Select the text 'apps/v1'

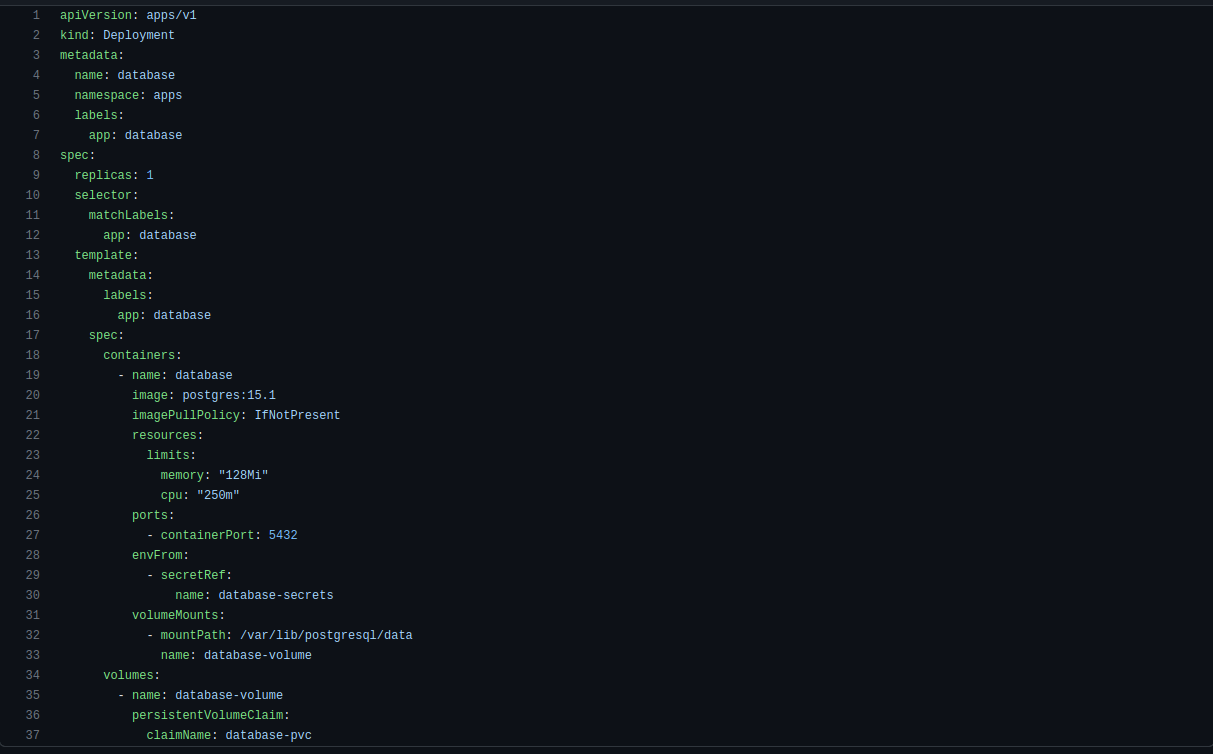[x=171, y=15]
